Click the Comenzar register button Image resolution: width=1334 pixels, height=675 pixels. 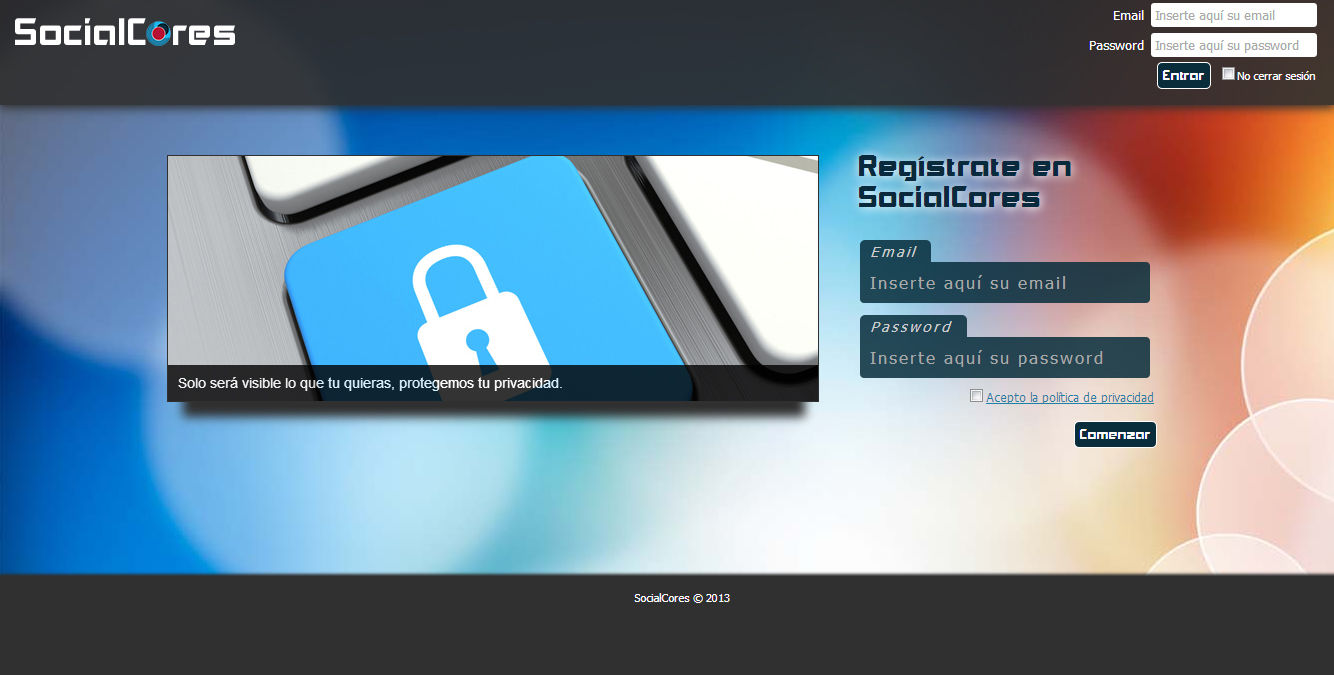tap(1115, 435)
